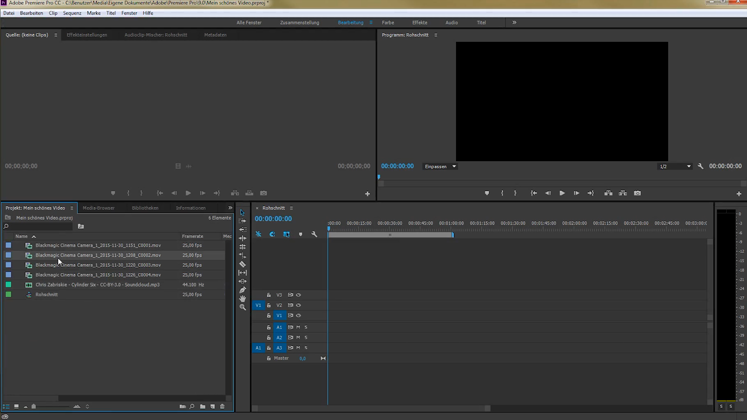Select the Slide tool
Screen dimensions: 747x420
coord(242,281)
